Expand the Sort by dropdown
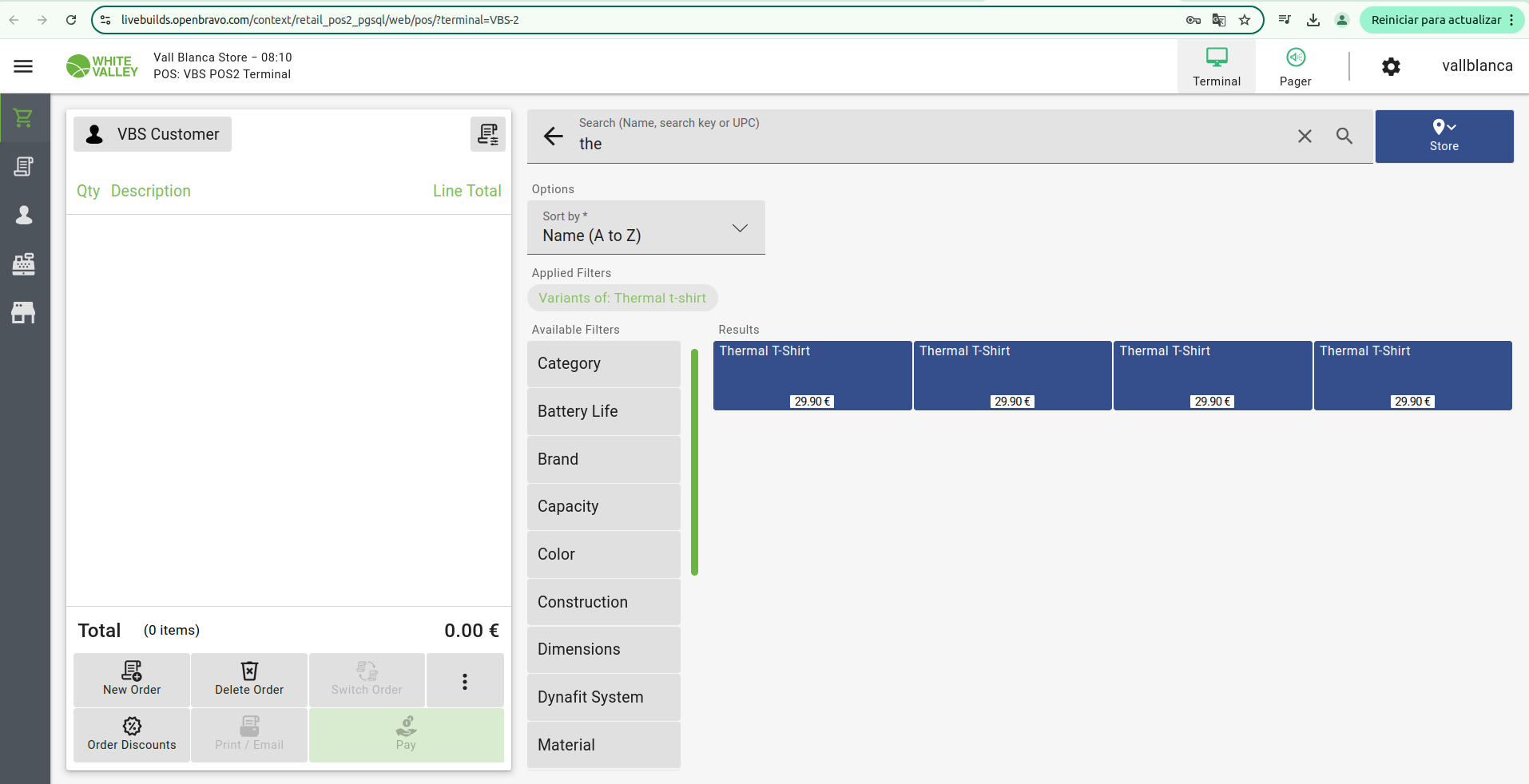The height and width of the screenshot is (784, 1529). [645, 228]
